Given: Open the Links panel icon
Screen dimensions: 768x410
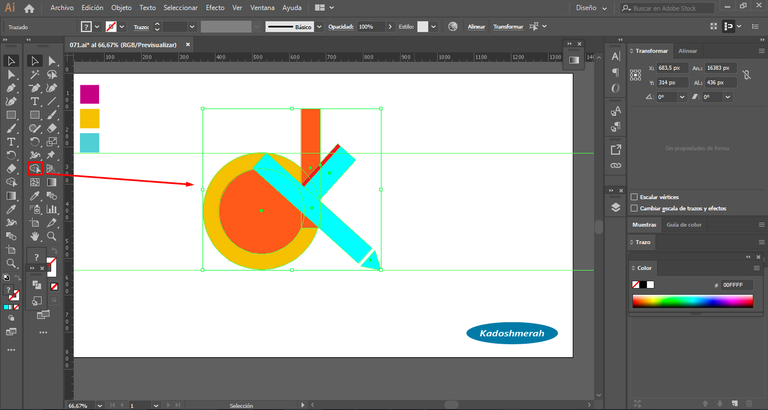Looking at the screenshot, I should (x=616, y=166).
